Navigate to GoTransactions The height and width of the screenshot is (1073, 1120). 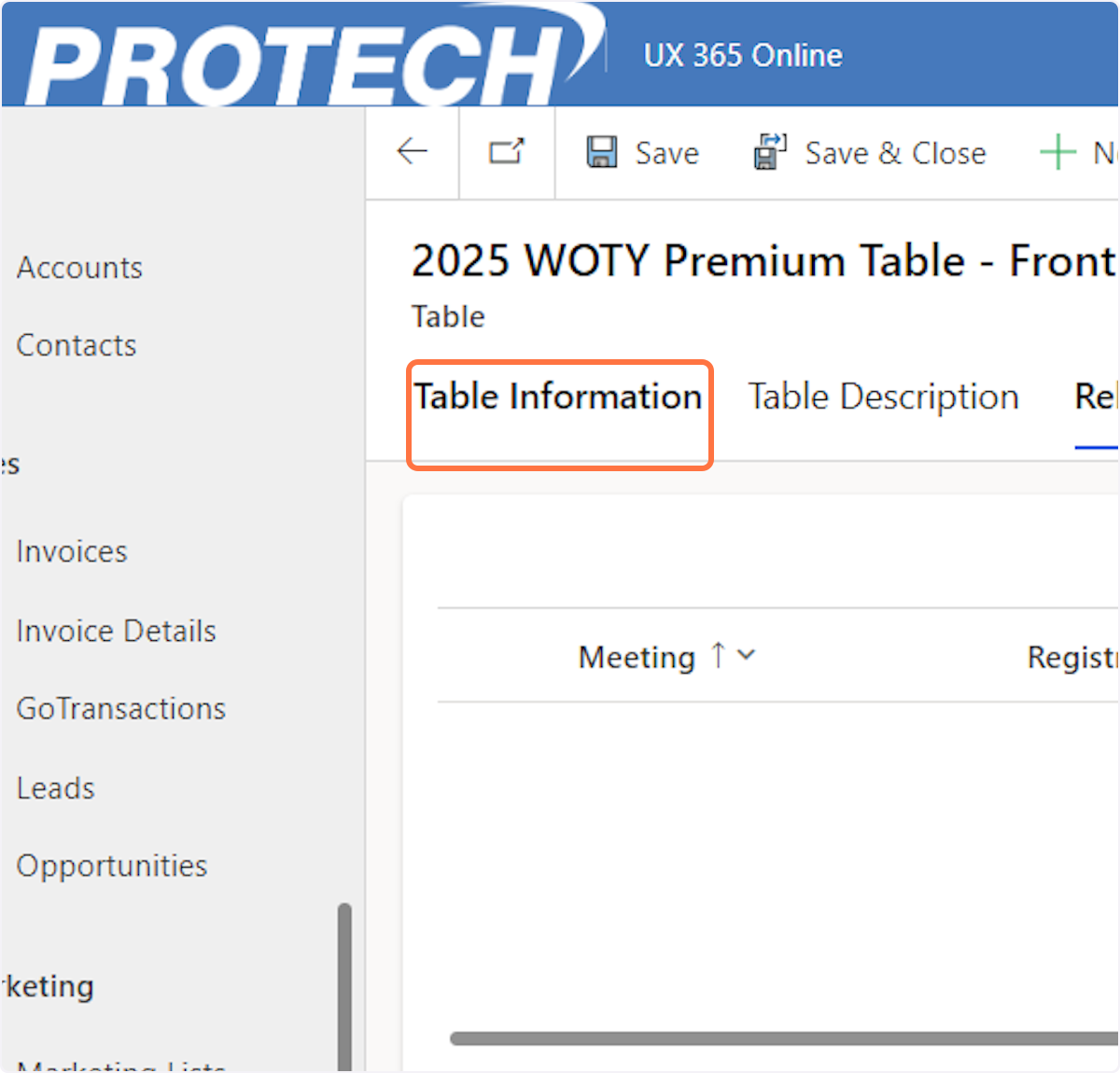point(121,709)
